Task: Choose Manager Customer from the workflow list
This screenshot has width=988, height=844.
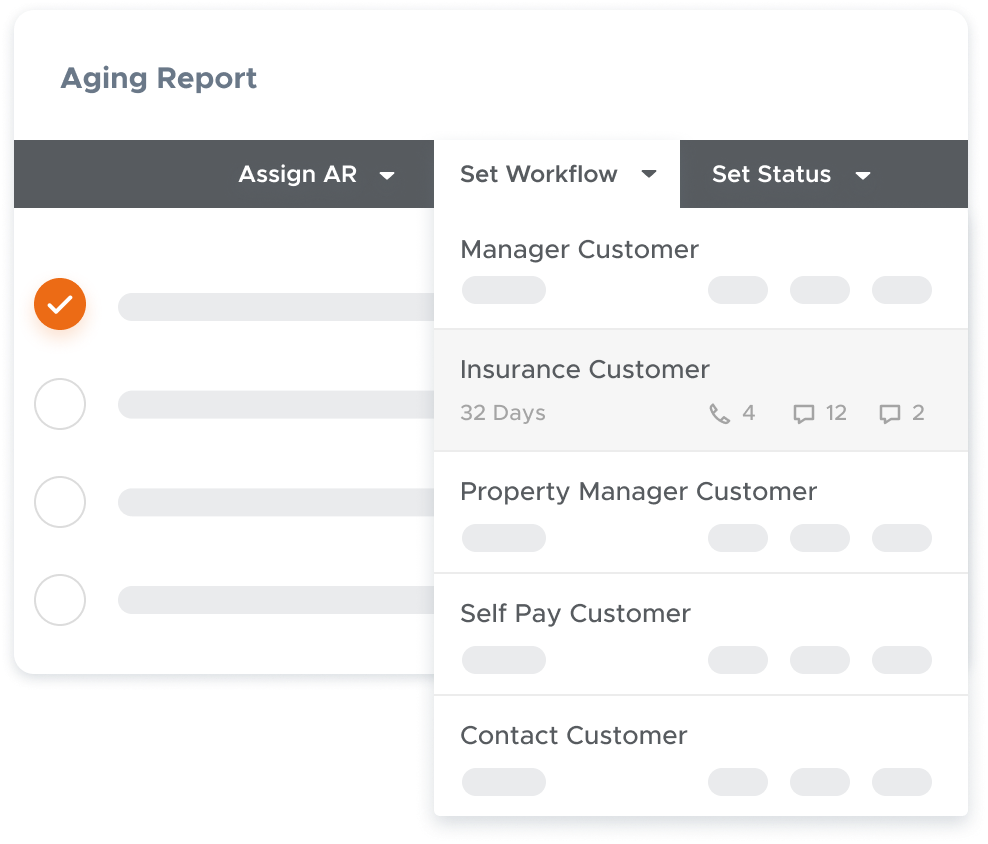Action: (579, 250)
